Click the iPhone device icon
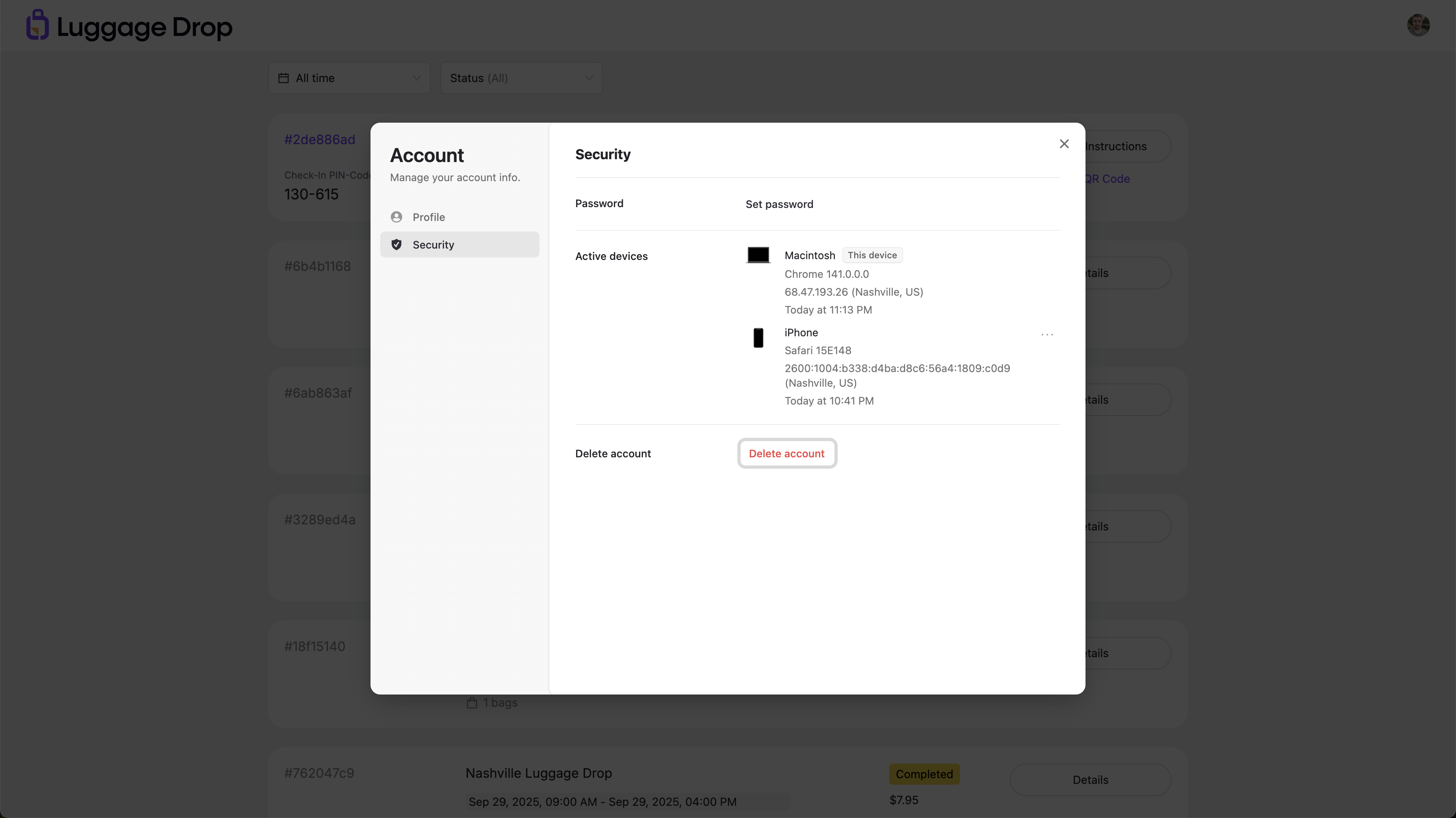 [x=758, y=338]
